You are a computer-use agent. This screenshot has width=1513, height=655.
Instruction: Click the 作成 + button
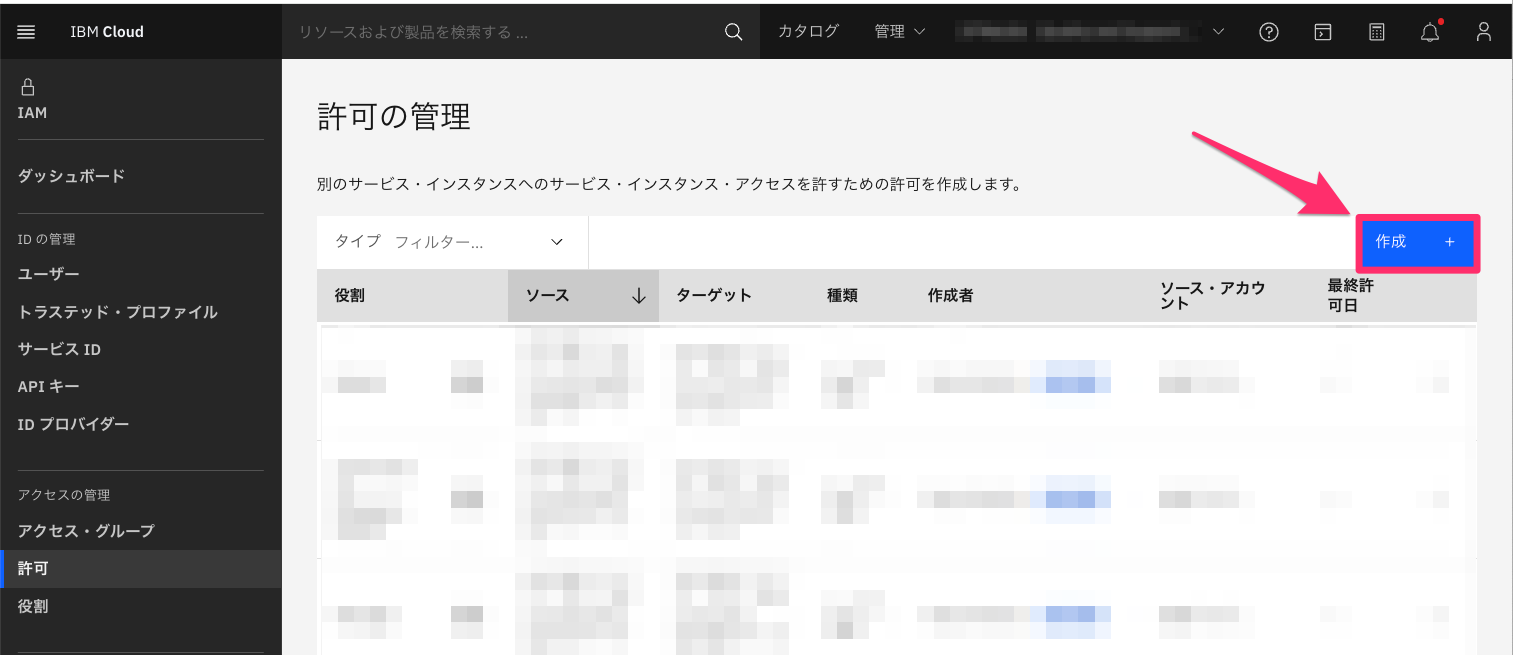pos(1419,242)
